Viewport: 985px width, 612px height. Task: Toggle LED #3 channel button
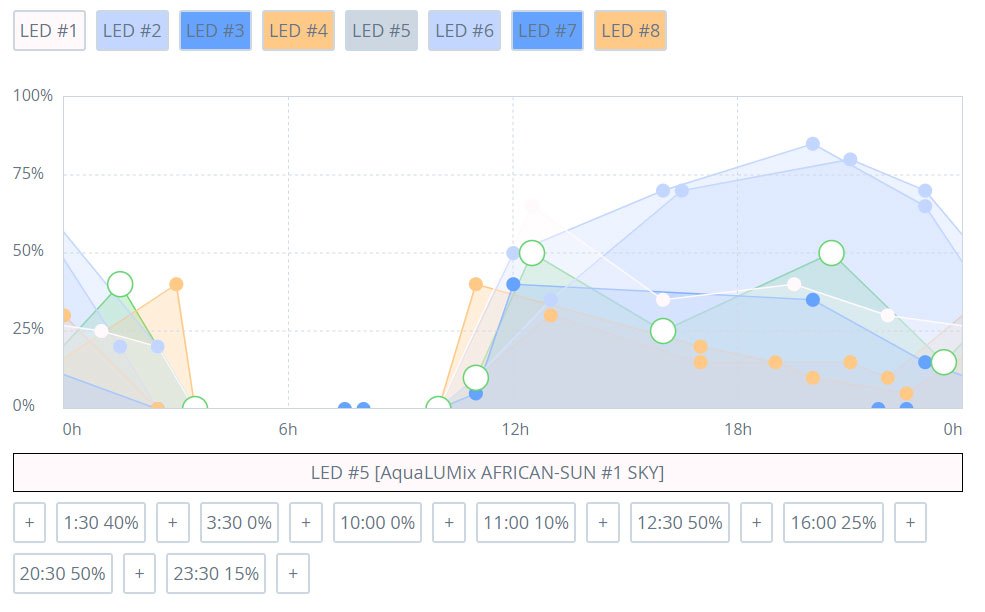point(215,30)
